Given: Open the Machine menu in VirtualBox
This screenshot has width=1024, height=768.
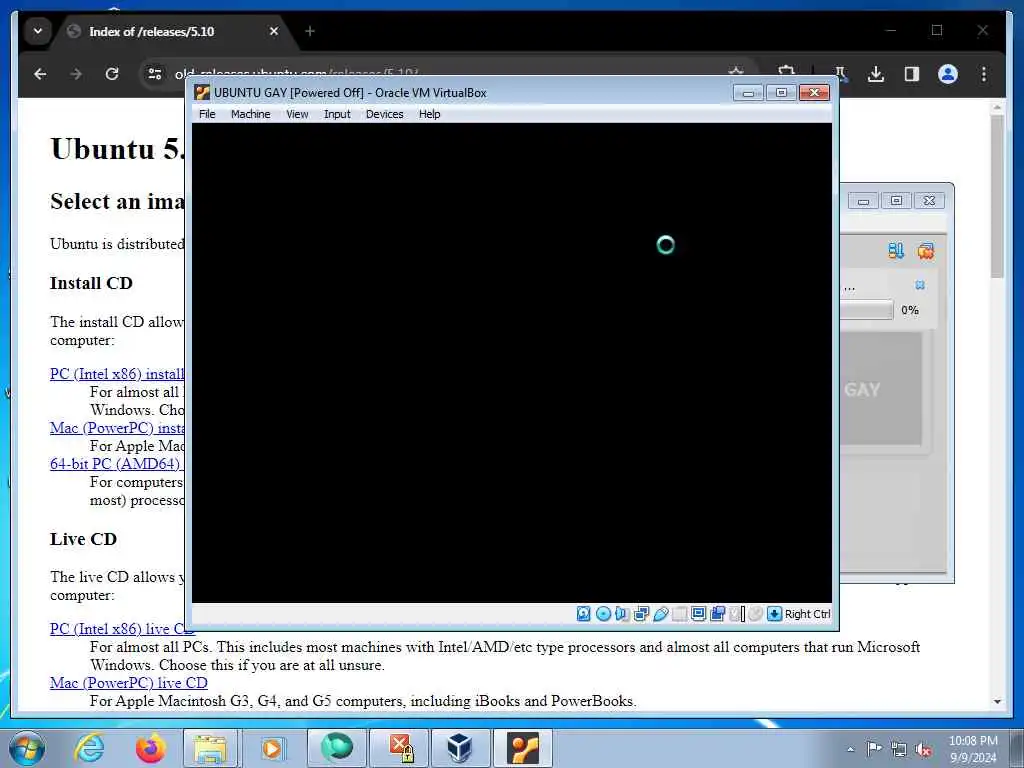Looking at the screenshot, I should tap(250, 114).
